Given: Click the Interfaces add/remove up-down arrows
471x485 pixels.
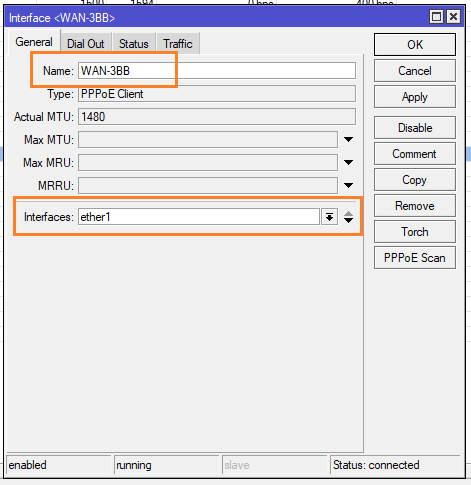Looking at the screenshot, I should [348, 217].
